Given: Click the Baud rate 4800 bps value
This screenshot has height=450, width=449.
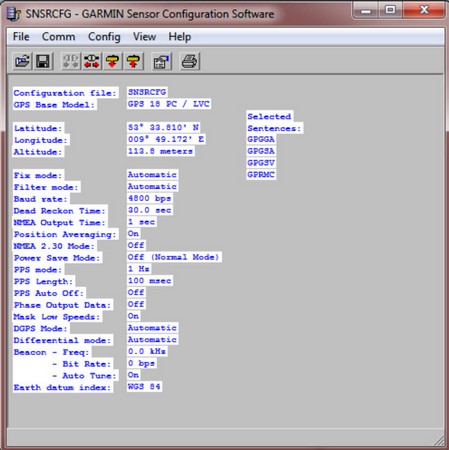Looking at the screenshot, I should 150,198.
